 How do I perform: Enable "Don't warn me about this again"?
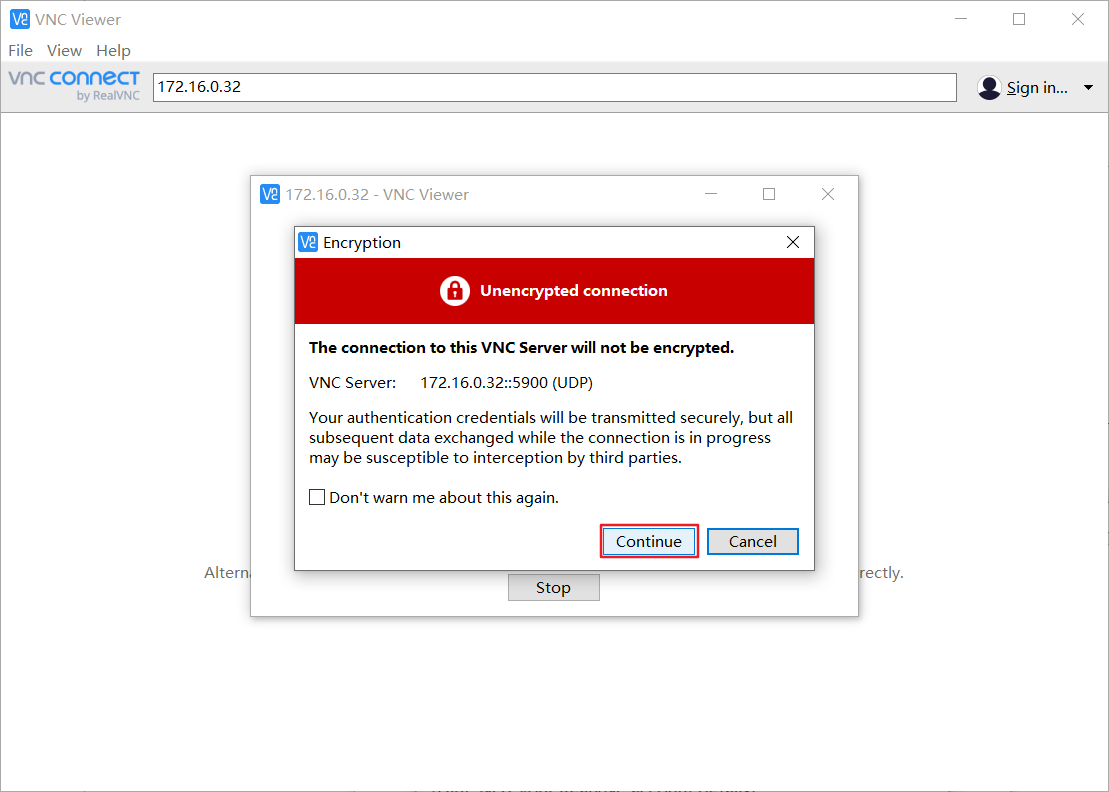click(x=317, y=497)
